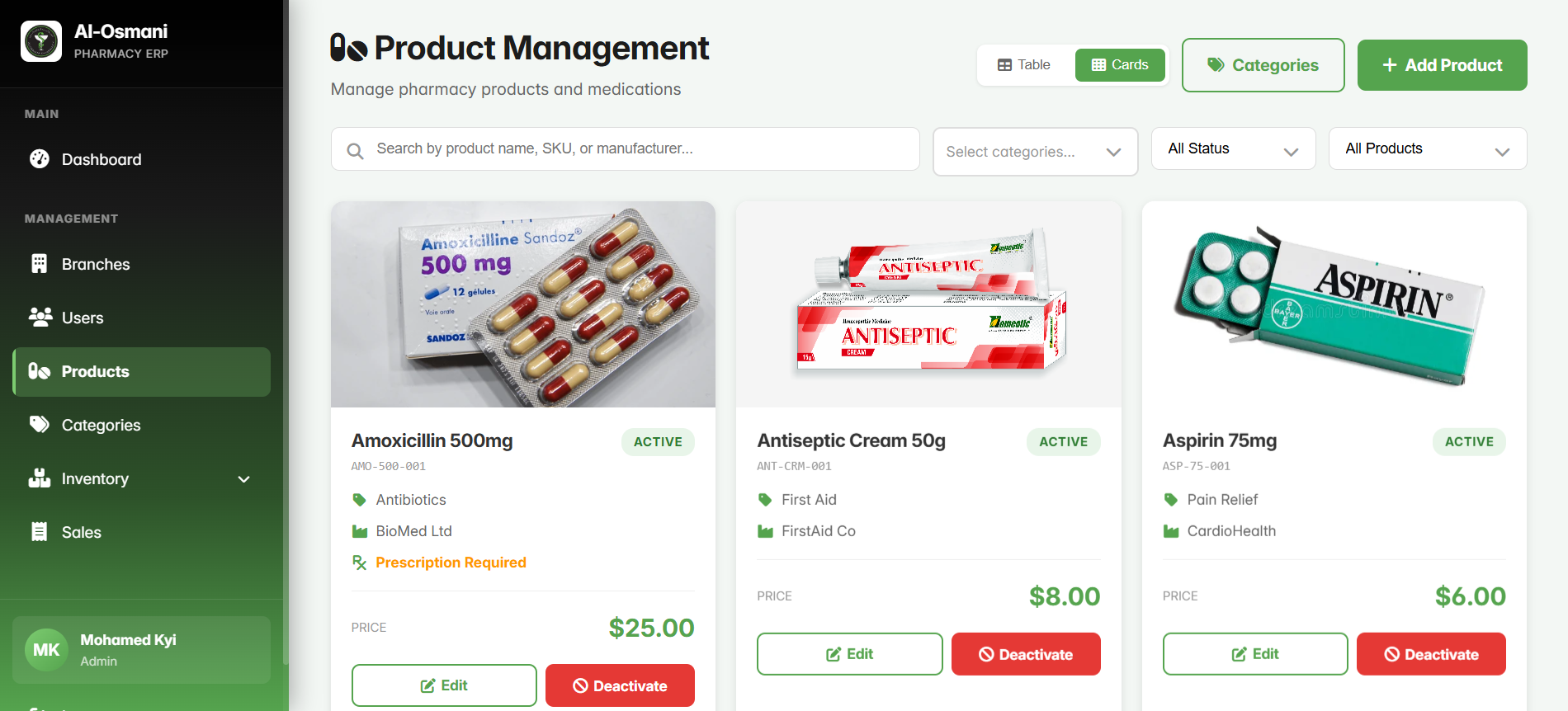Click the Al-Osmani pharmacy logo icon
The height and width of the screenshot is (711, 1568).
pyautogui.click(x=41, y=41)
